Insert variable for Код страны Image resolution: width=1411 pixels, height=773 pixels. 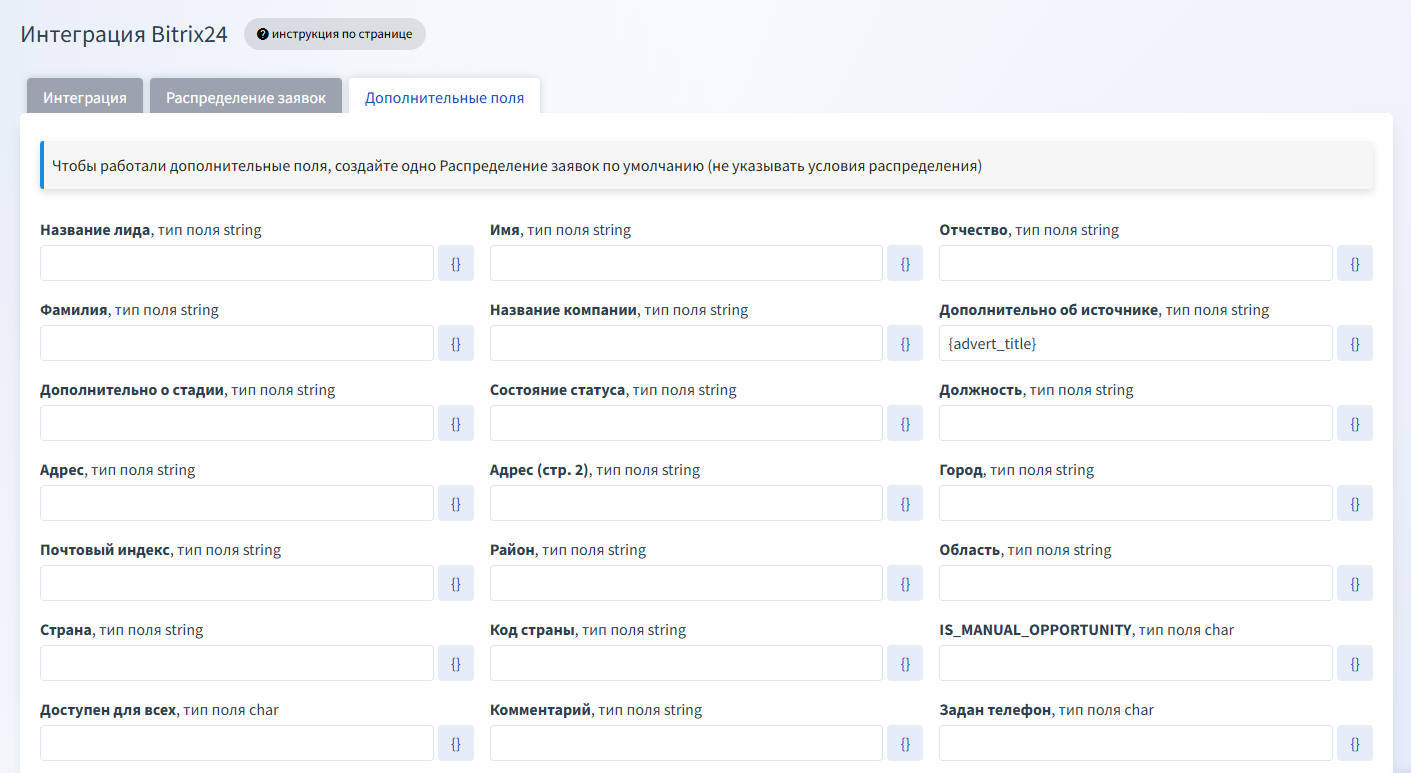tap(905, 663)
